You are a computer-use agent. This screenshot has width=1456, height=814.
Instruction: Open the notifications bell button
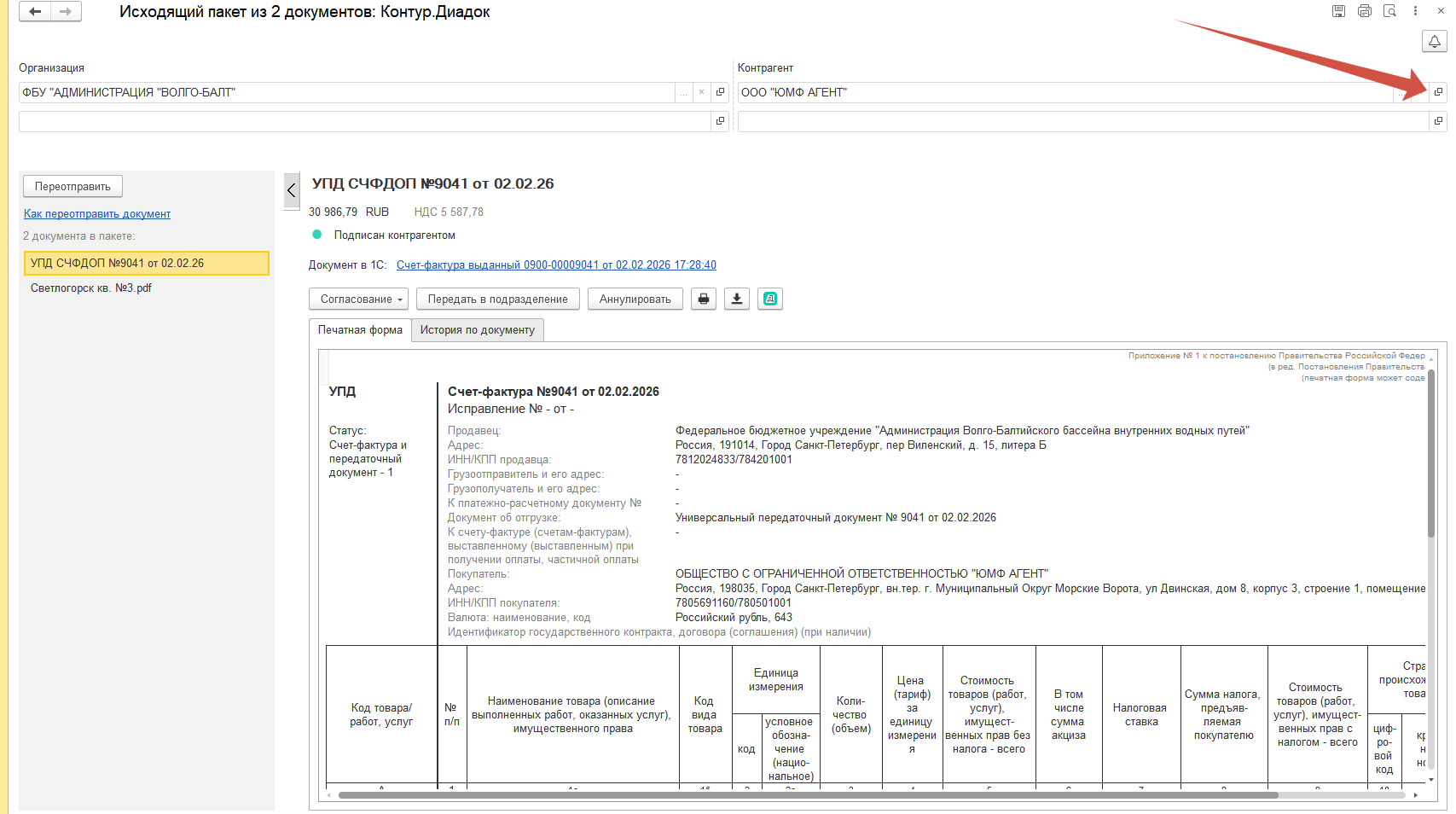tap(1434, 41)
